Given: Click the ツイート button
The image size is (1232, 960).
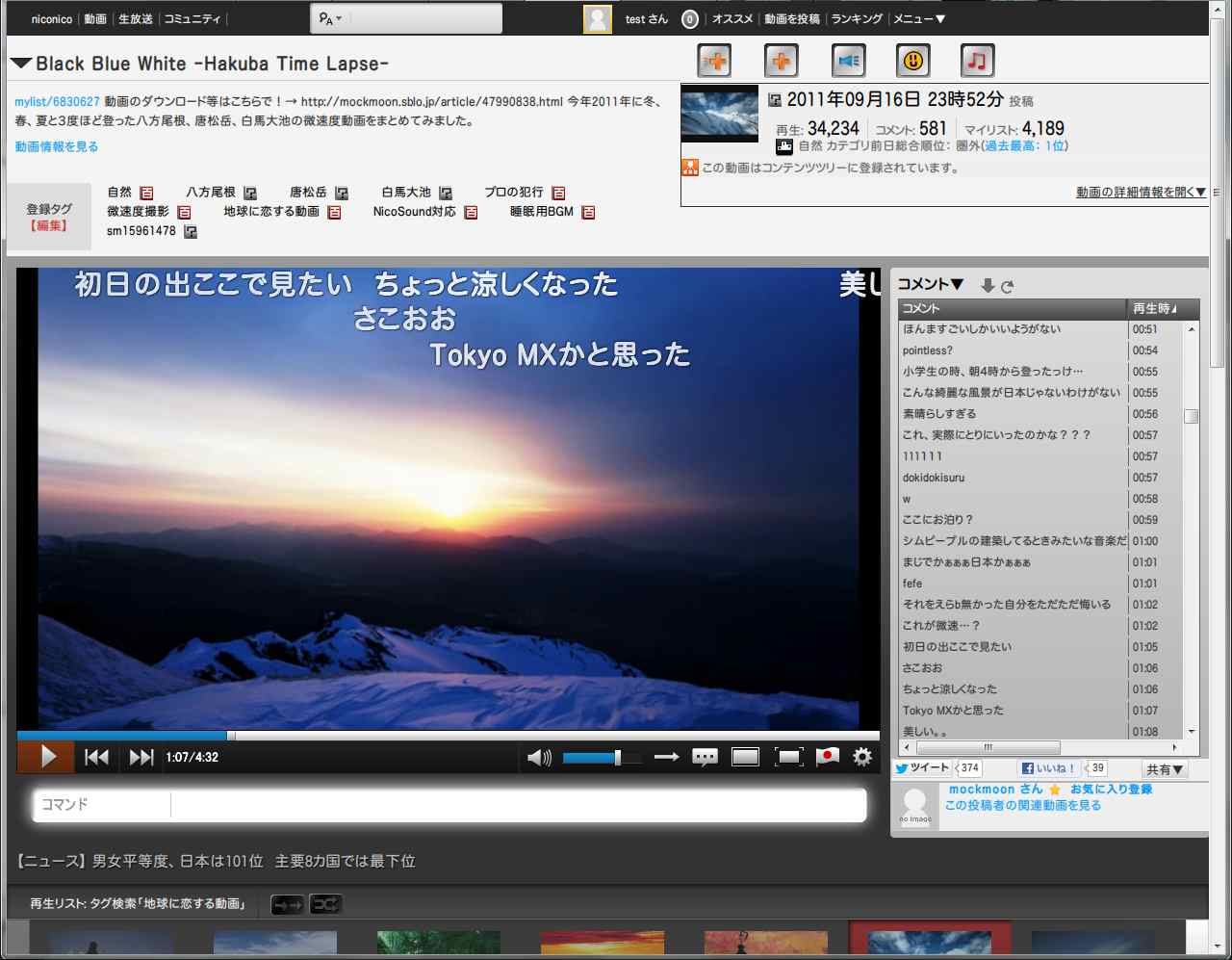Looking at the screenshot, I should click(923, 768).
